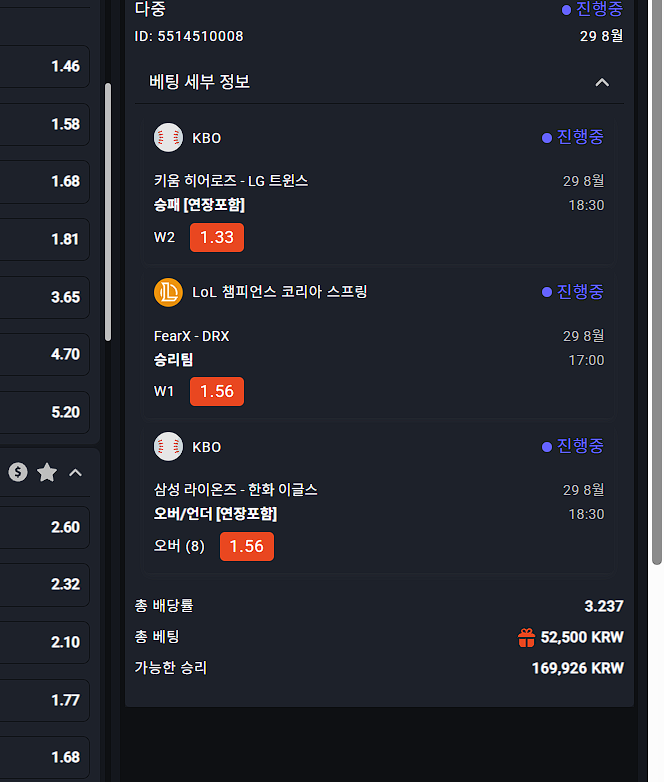Image resolution: width=664 pixels, height=782 pixels.
Task: Click the 오버 (8) 1.56 odds badge
Action: (246, 546)
